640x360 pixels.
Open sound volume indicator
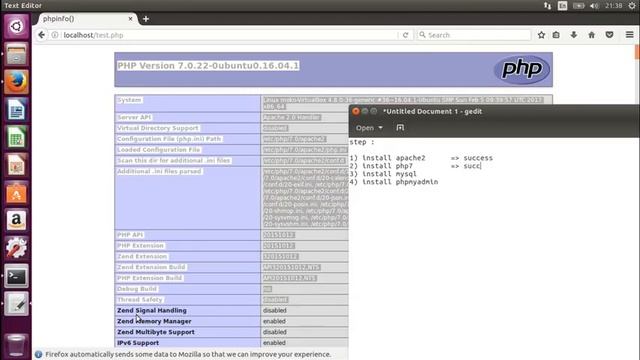pos(594,6)
